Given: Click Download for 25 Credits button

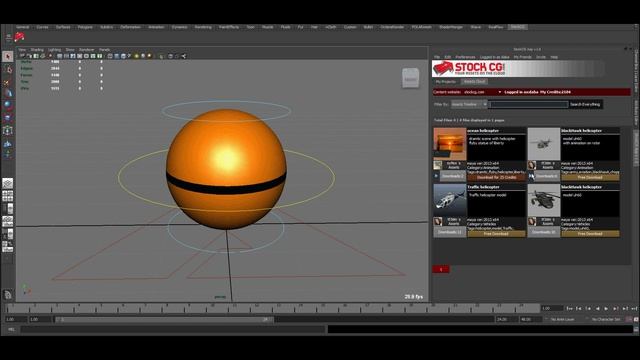Looking at the screenshot, I should tap(496, 178).
